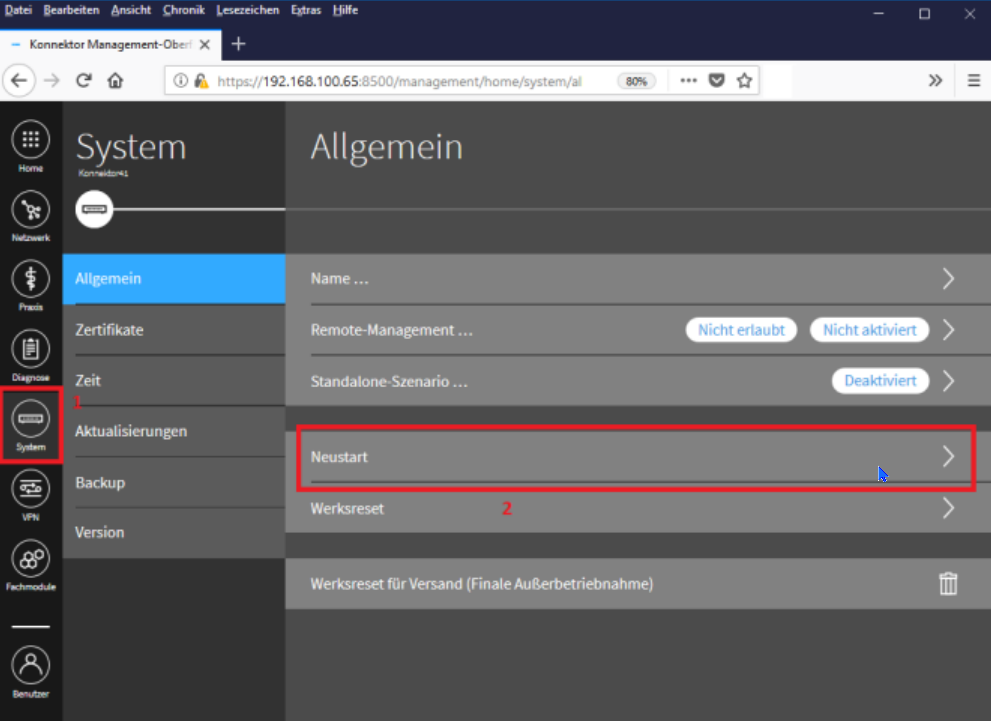Expand the Werksreset row chevron
This screenshot has height=721, width=991.
[x=948, y=508]
